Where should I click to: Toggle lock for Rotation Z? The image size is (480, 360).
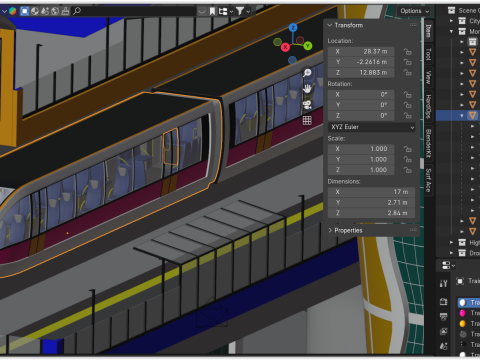[x=408, y=116]
